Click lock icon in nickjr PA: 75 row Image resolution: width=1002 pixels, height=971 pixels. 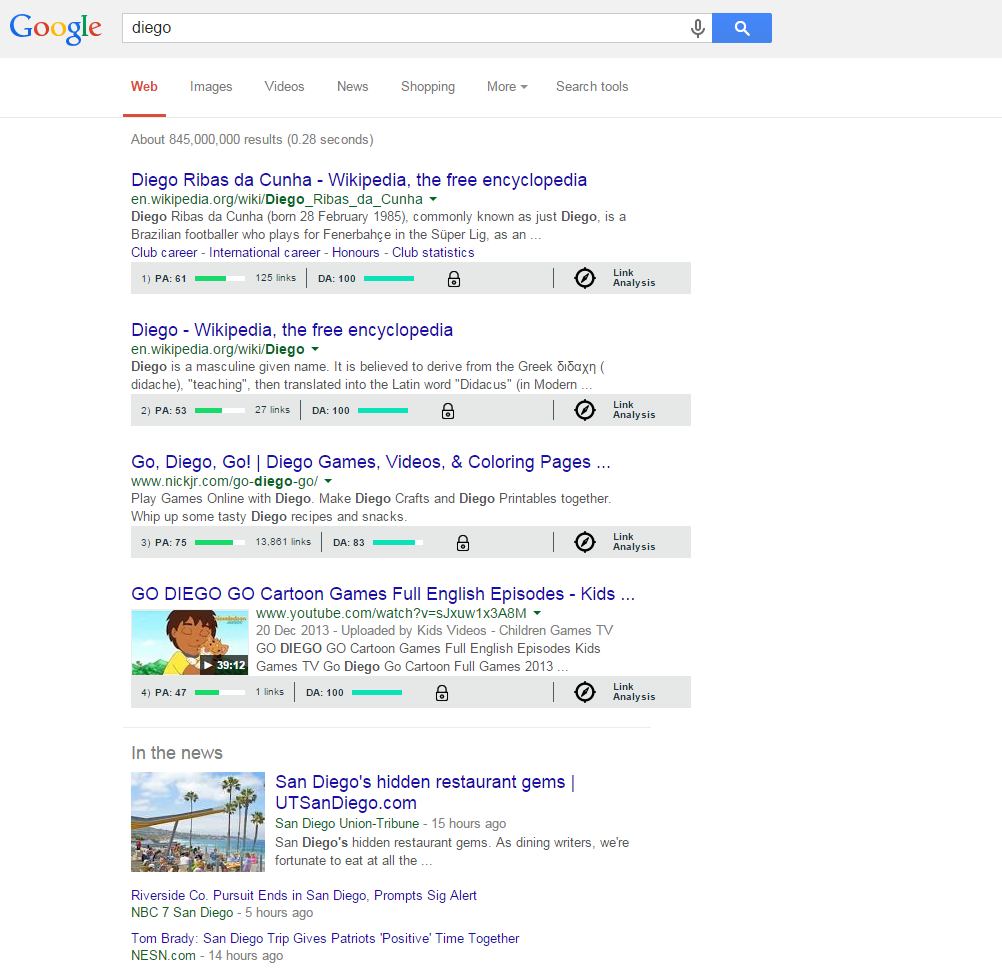point(463,543)
